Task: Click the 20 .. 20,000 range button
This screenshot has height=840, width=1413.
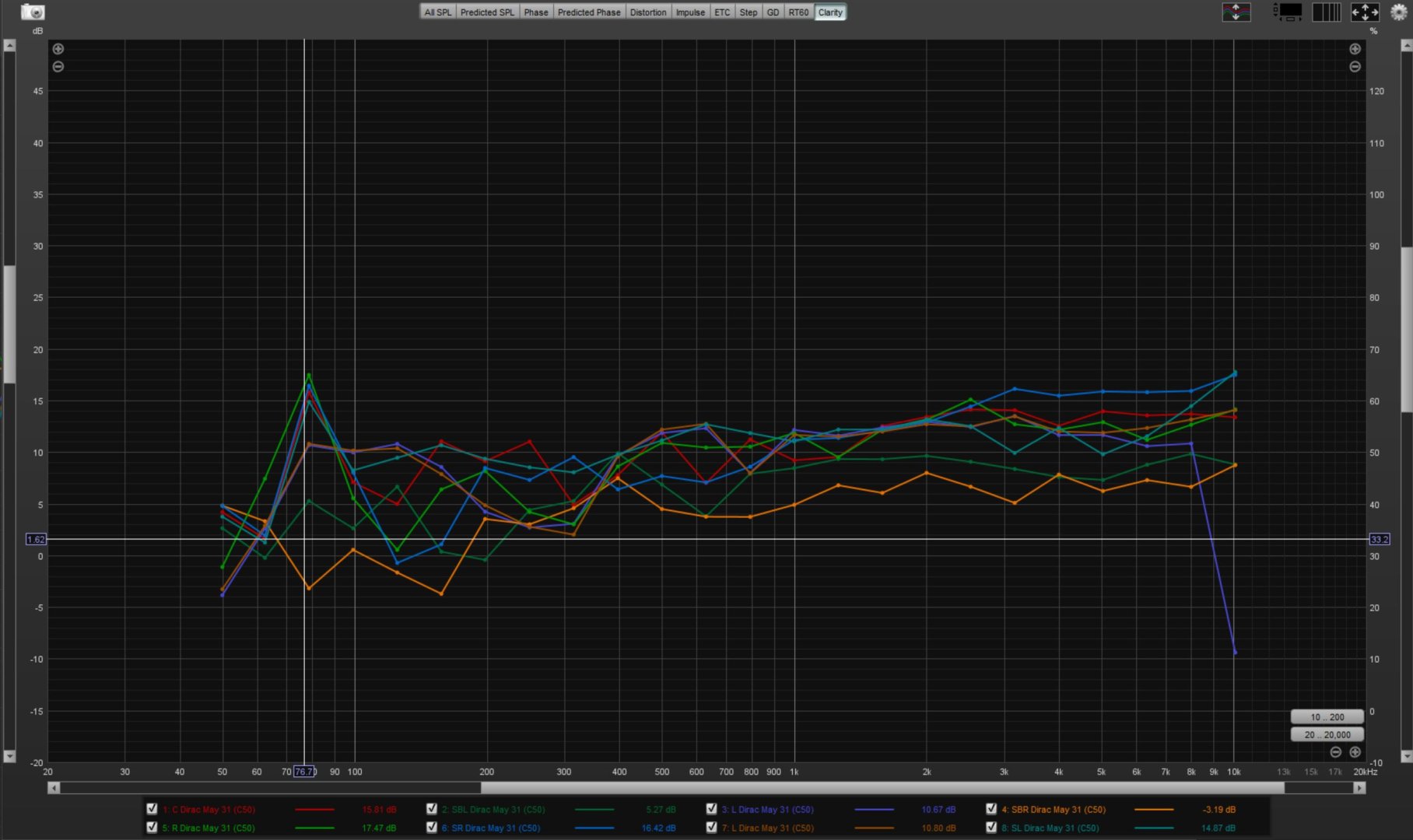Action: coord(1327,734)
